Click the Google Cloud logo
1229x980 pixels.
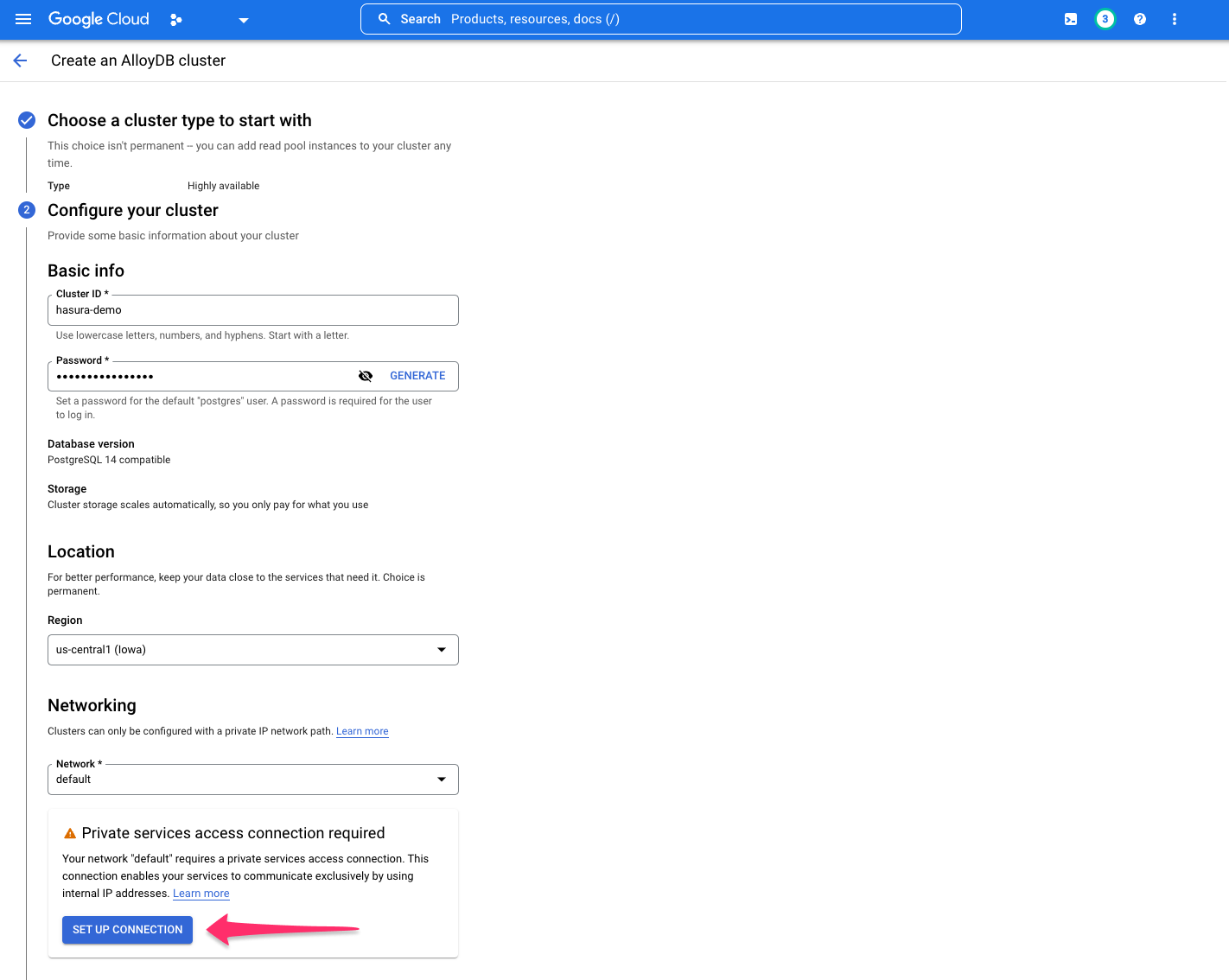(98, 18)
